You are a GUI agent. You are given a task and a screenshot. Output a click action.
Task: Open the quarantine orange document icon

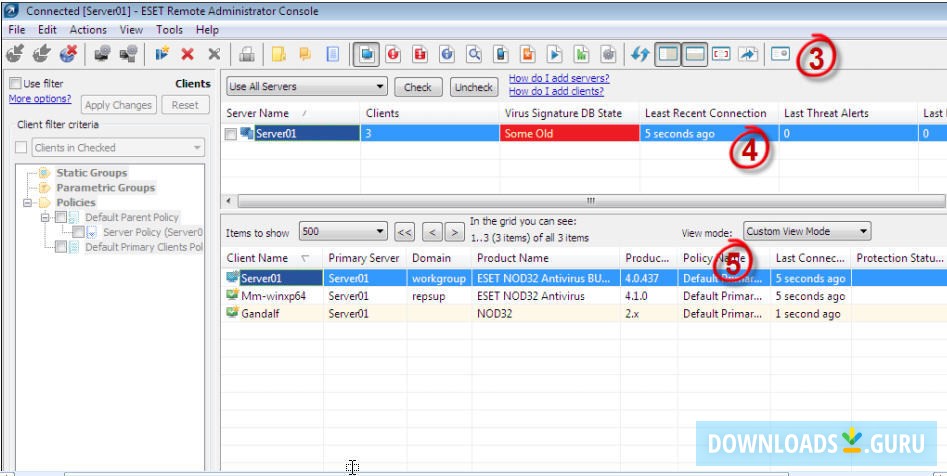[x=528, y=54]
